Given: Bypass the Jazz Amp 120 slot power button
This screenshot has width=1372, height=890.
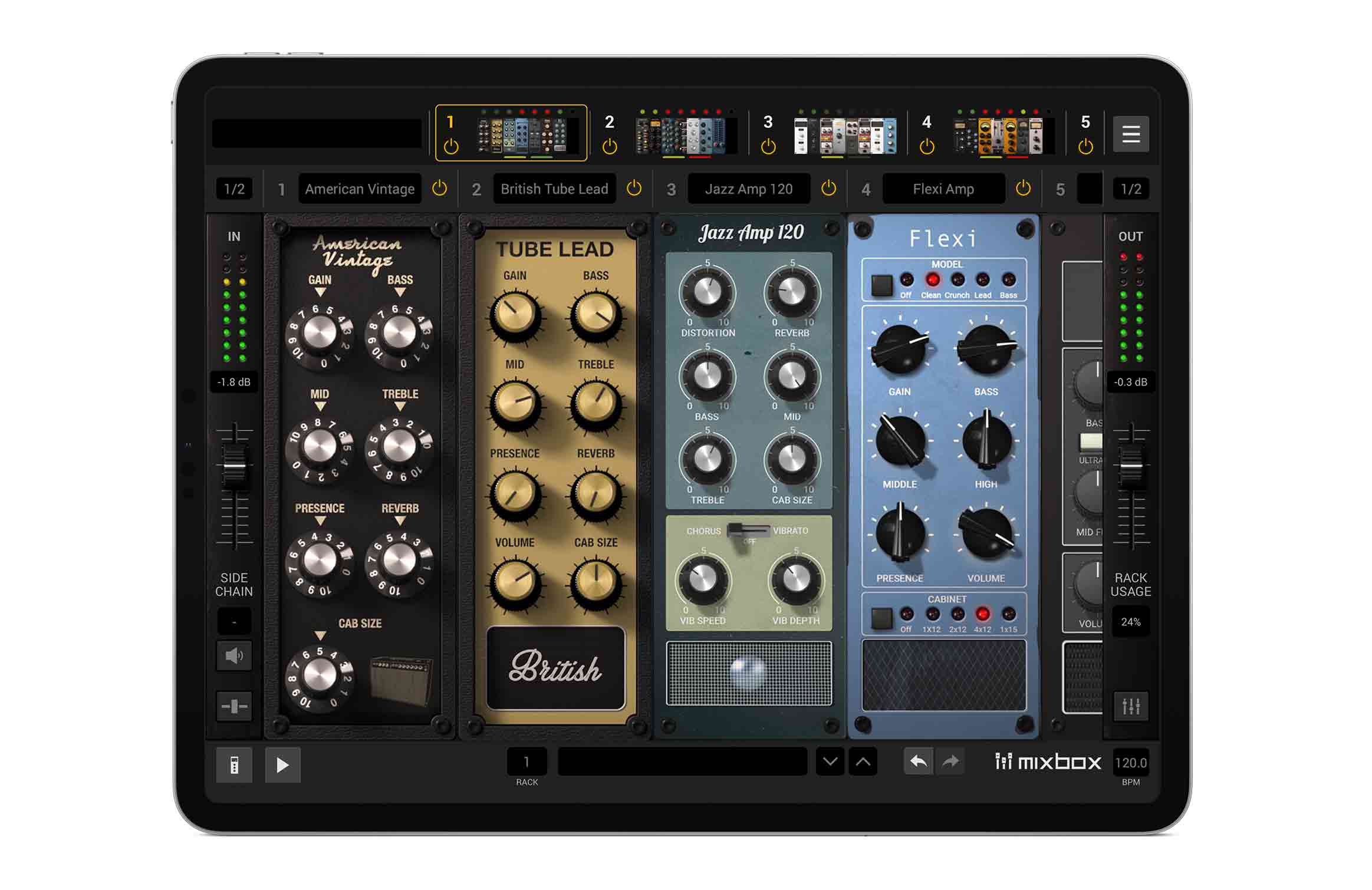Looking at the screenshot, I should (828, 189).
